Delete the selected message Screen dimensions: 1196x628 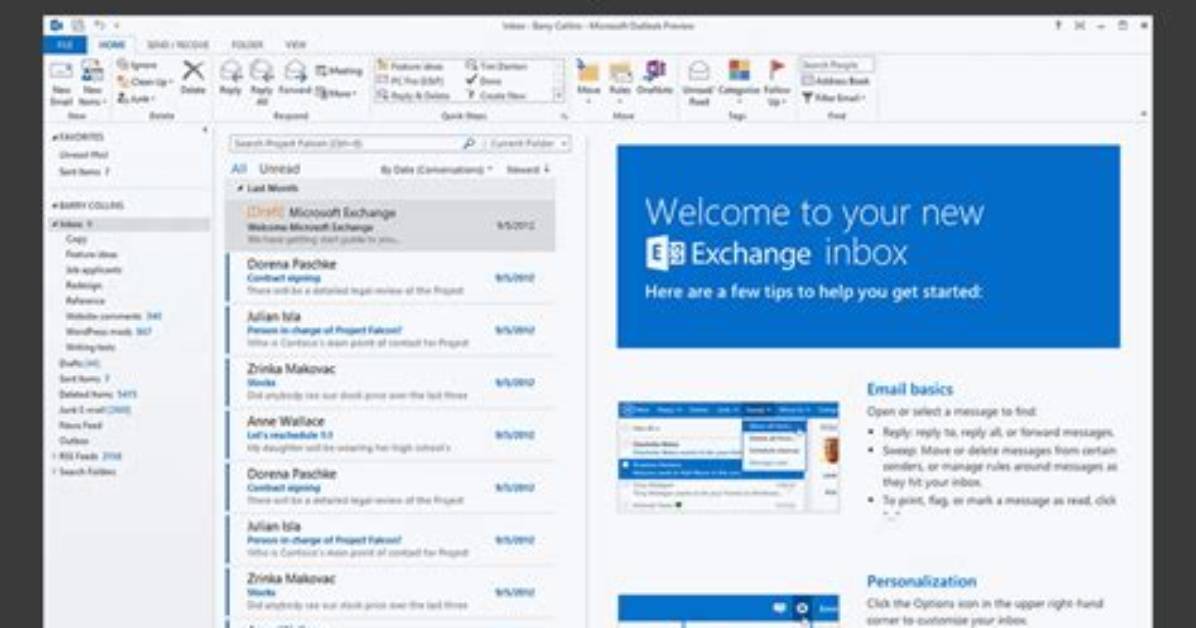[x=193, y=78]
